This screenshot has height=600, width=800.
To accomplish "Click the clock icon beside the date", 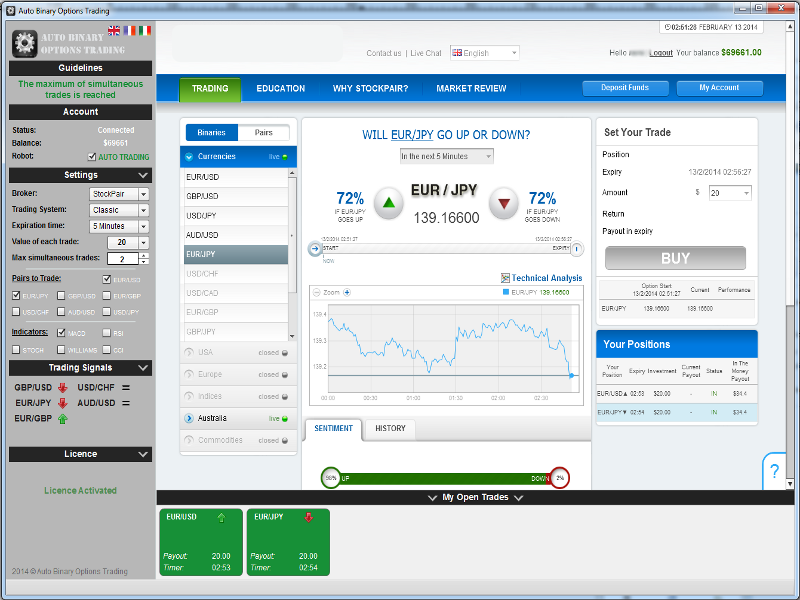I will click(x=667, y=27).
